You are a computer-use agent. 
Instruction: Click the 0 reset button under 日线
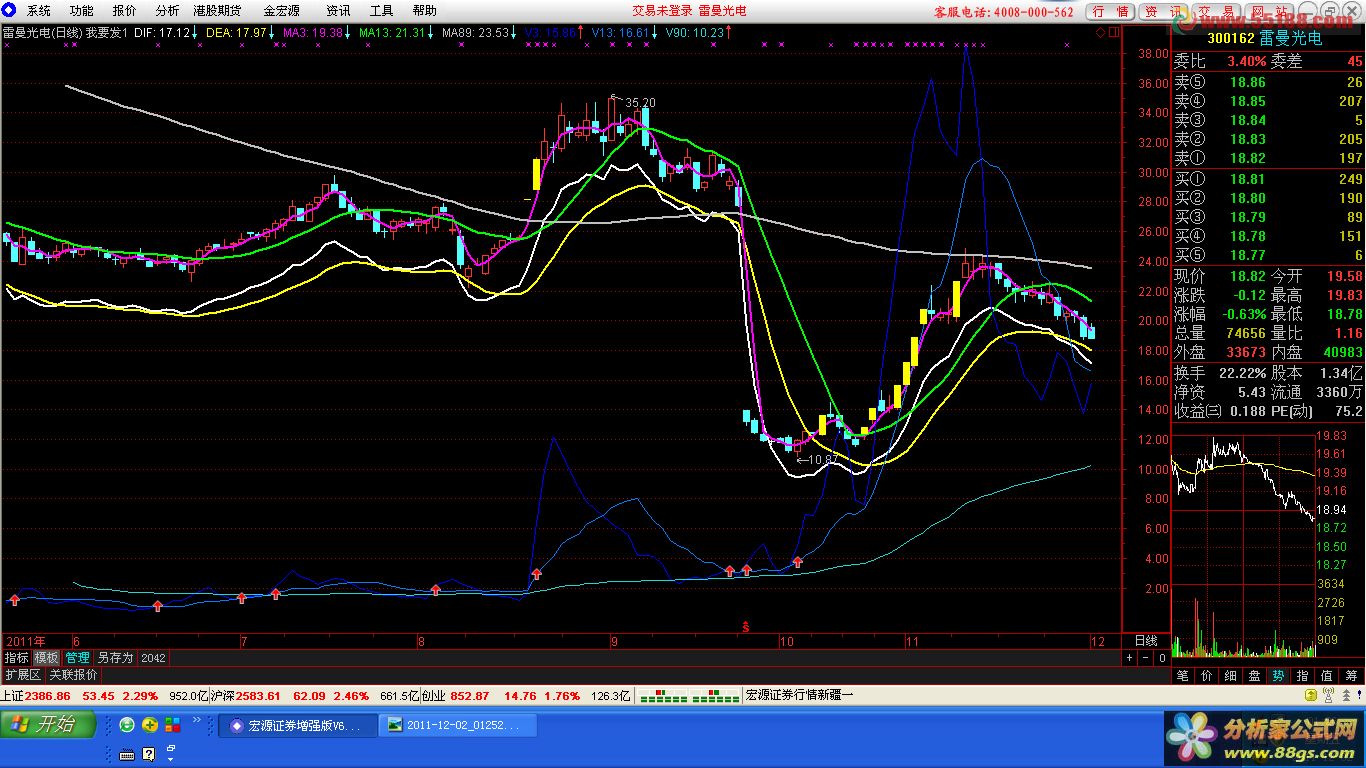click(1161, 658)
